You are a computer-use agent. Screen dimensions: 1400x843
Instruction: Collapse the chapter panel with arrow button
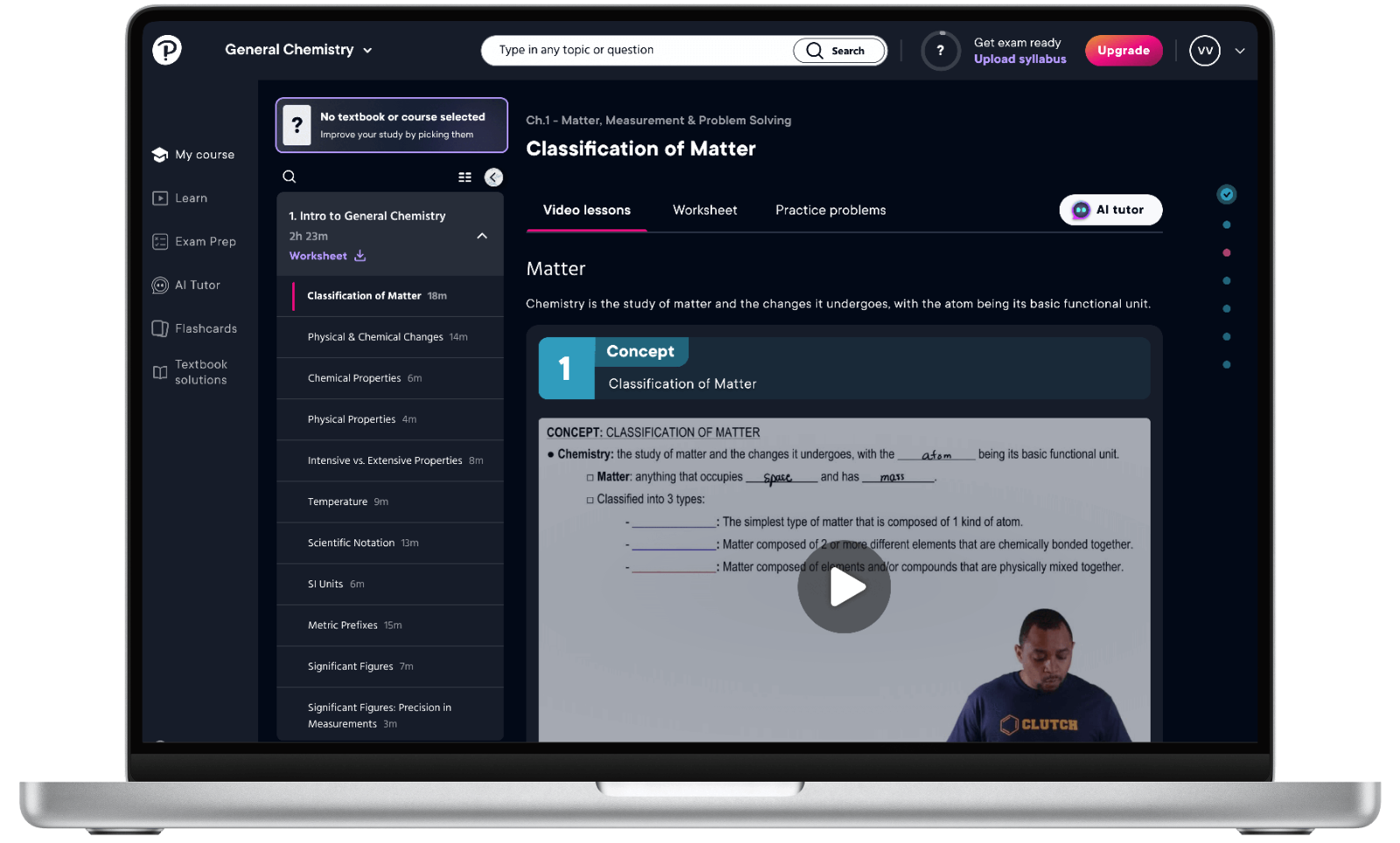[493, 177]
